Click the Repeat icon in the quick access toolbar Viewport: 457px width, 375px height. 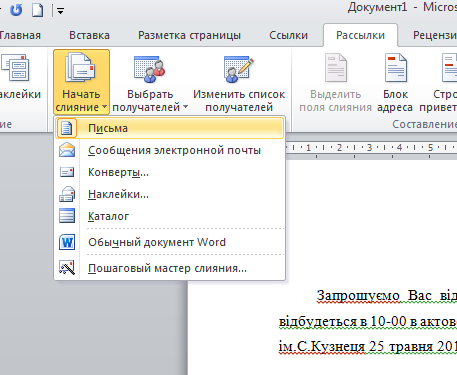tap(16, 10)
